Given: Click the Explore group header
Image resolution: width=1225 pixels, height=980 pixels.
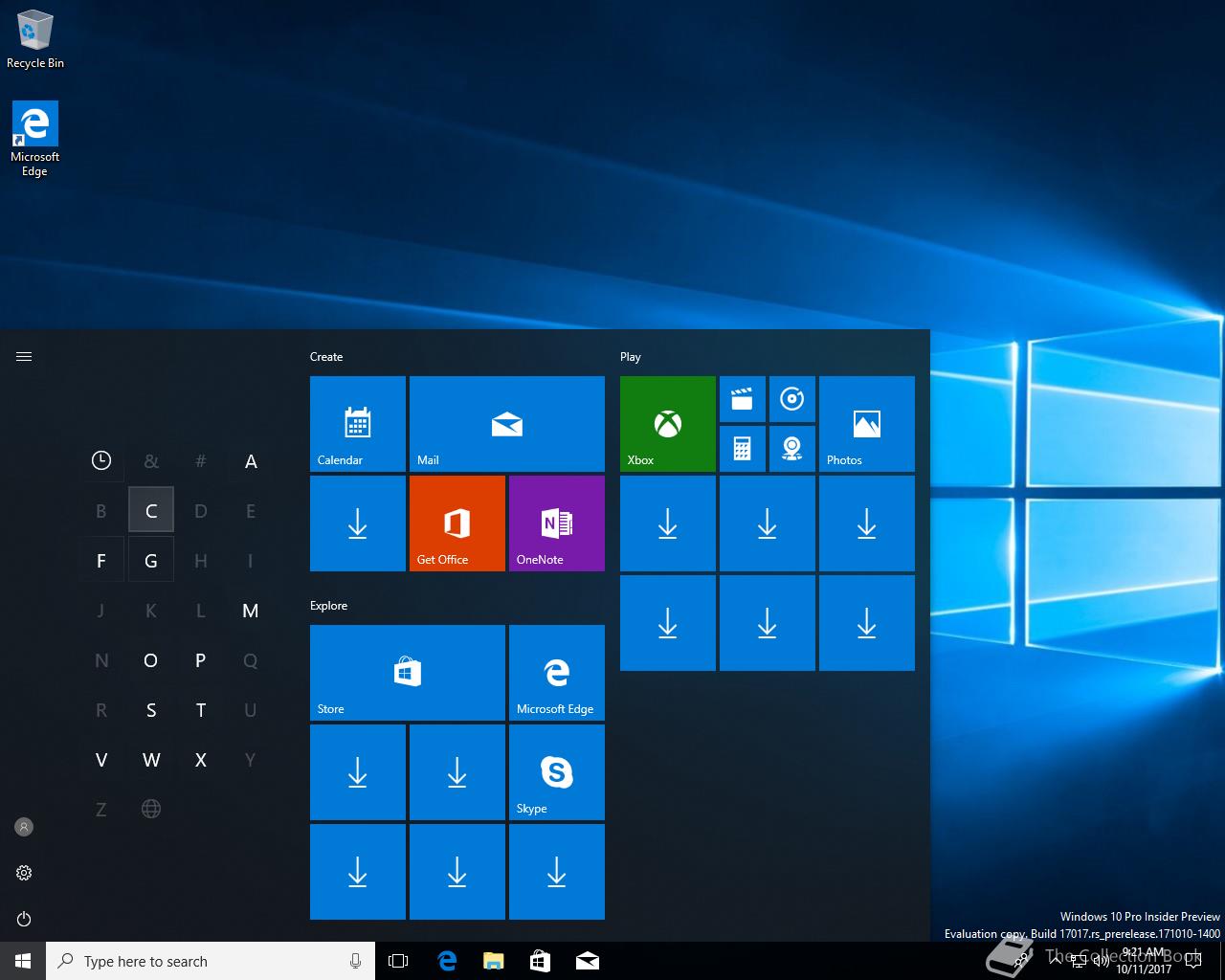Looking at the screenshot, I should tap(328, 606).
